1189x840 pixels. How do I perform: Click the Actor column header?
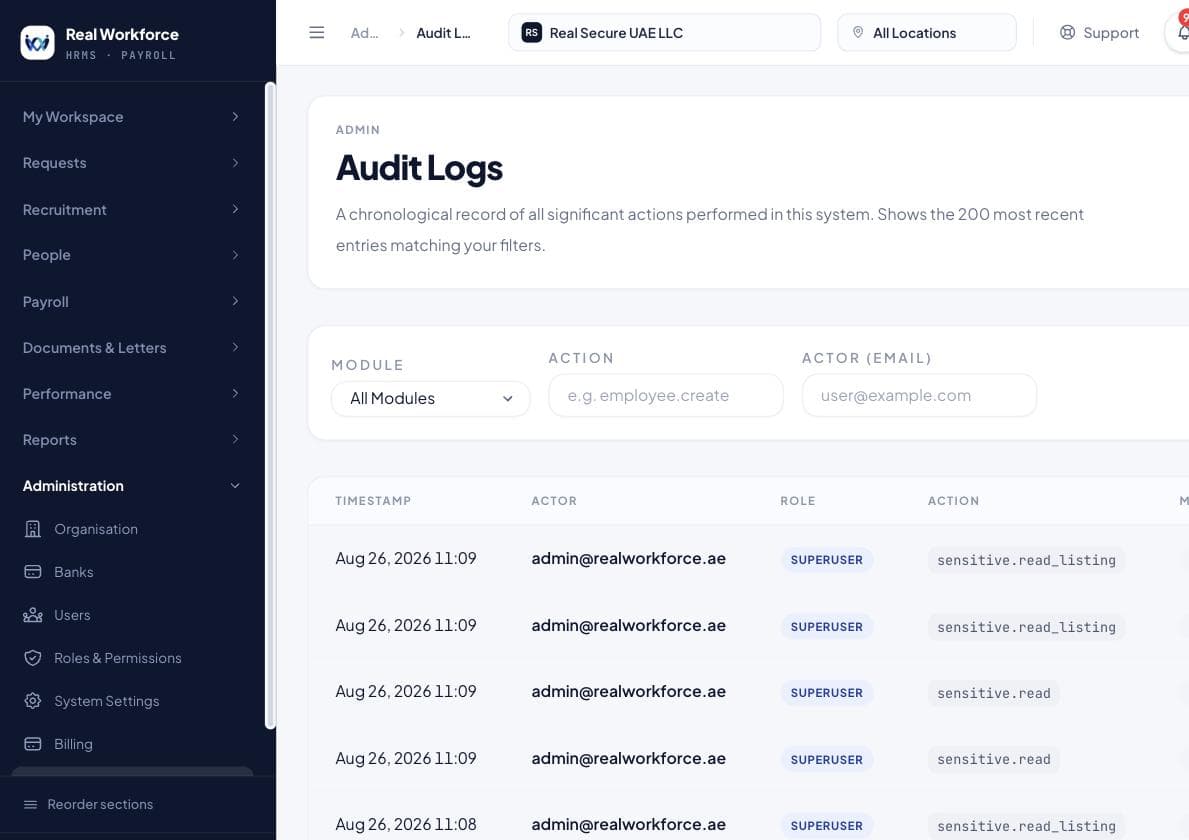(x=554, y=500)
